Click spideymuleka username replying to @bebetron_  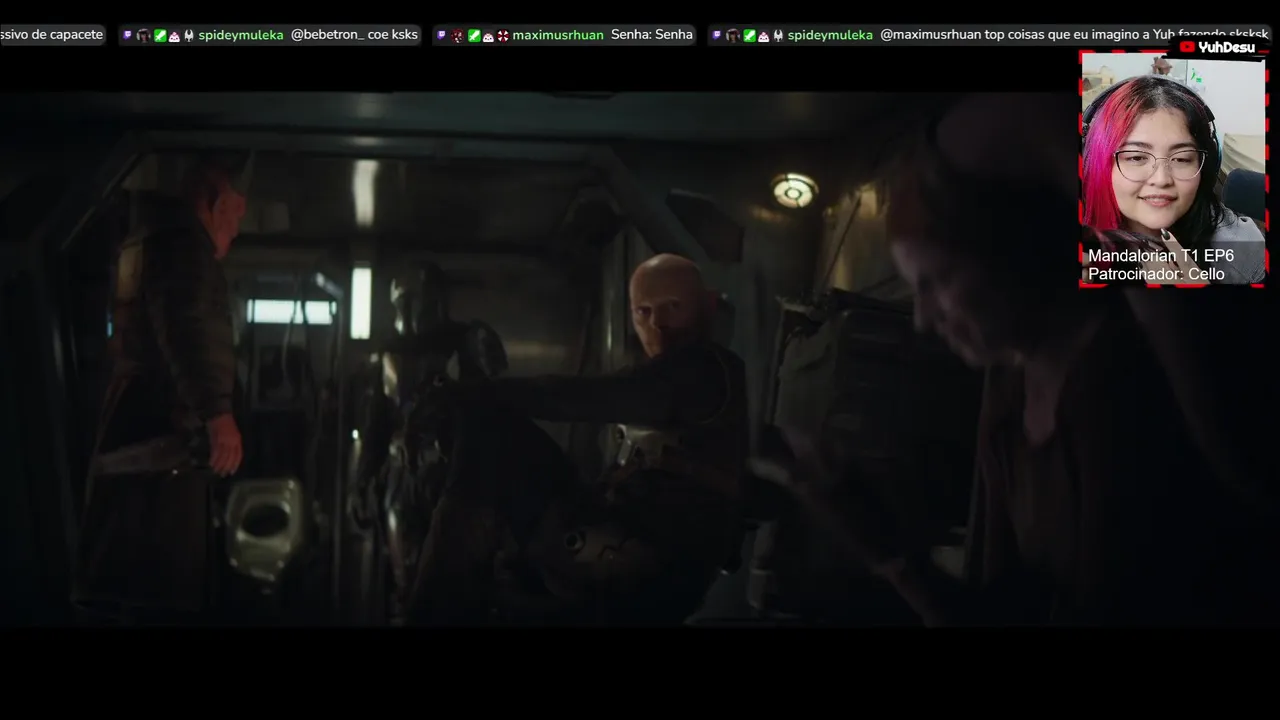[x=241, y=35]
